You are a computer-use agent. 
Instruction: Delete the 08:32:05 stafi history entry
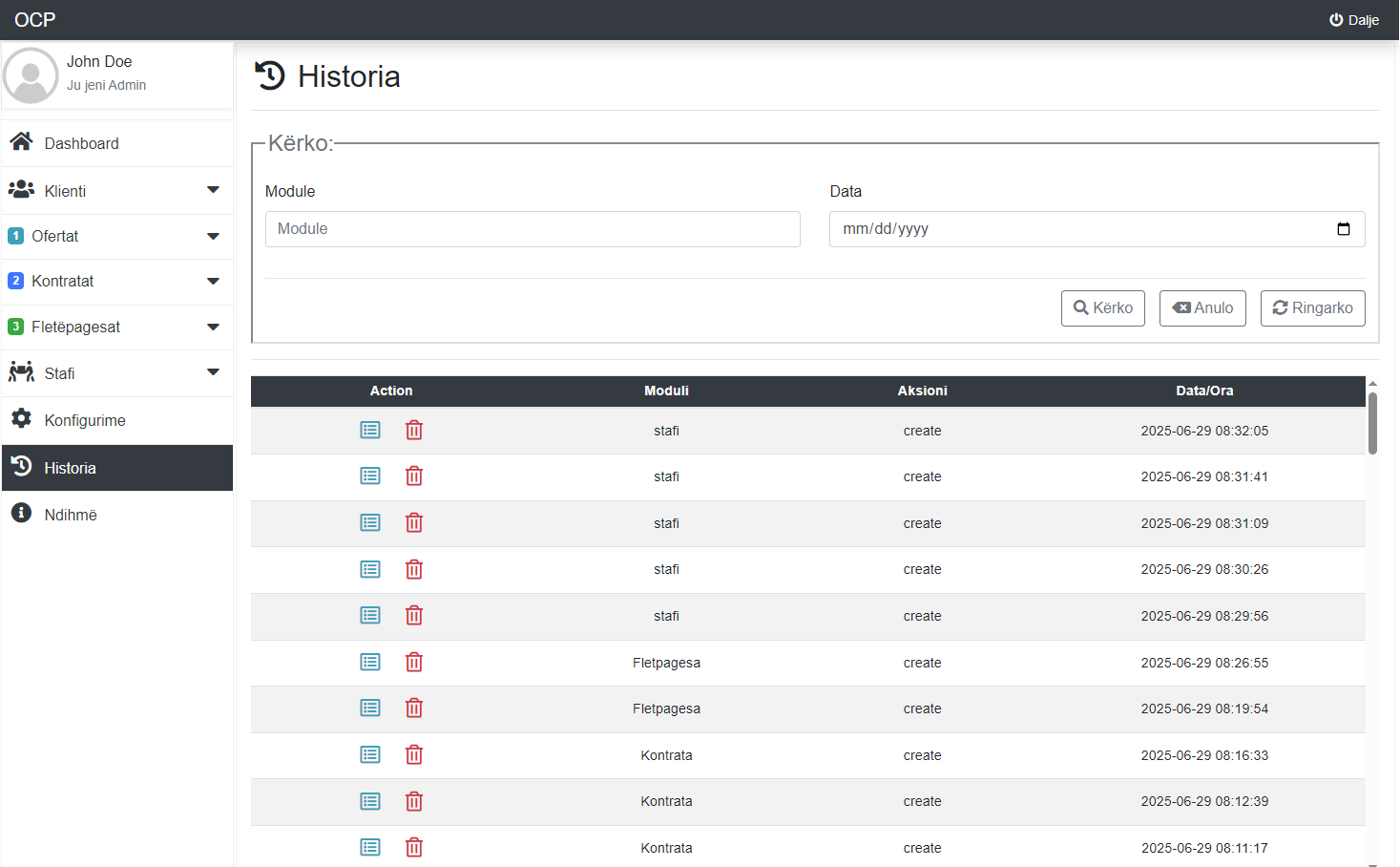tap(414, 431)
